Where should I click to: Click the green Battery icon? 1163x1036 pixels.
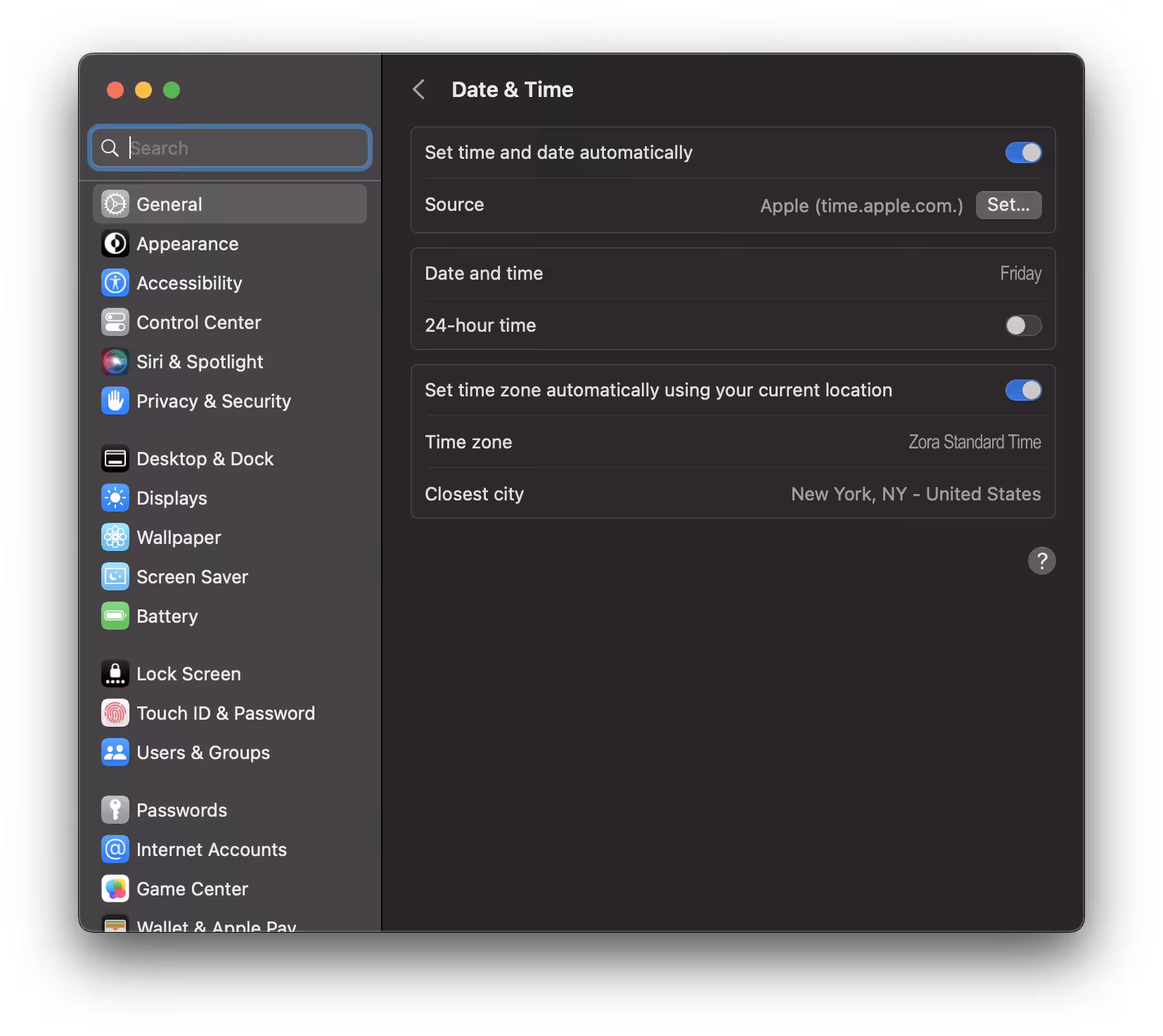115,616
